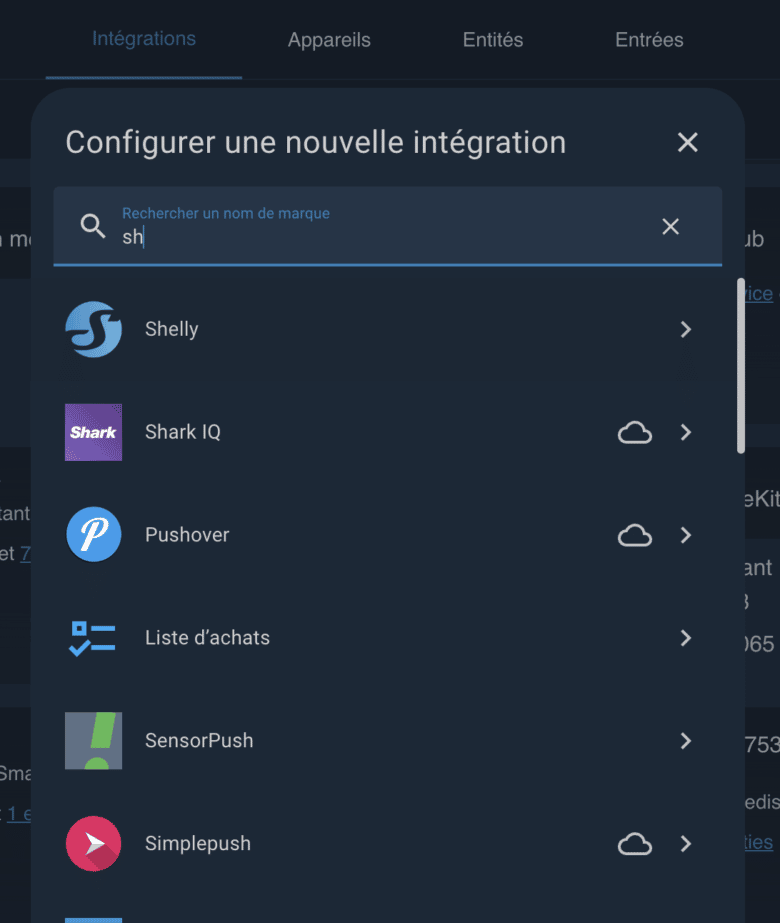The image size is (780, 923).
Task: Click the cloud icon beside Pushover
Action: pos(634,535)
